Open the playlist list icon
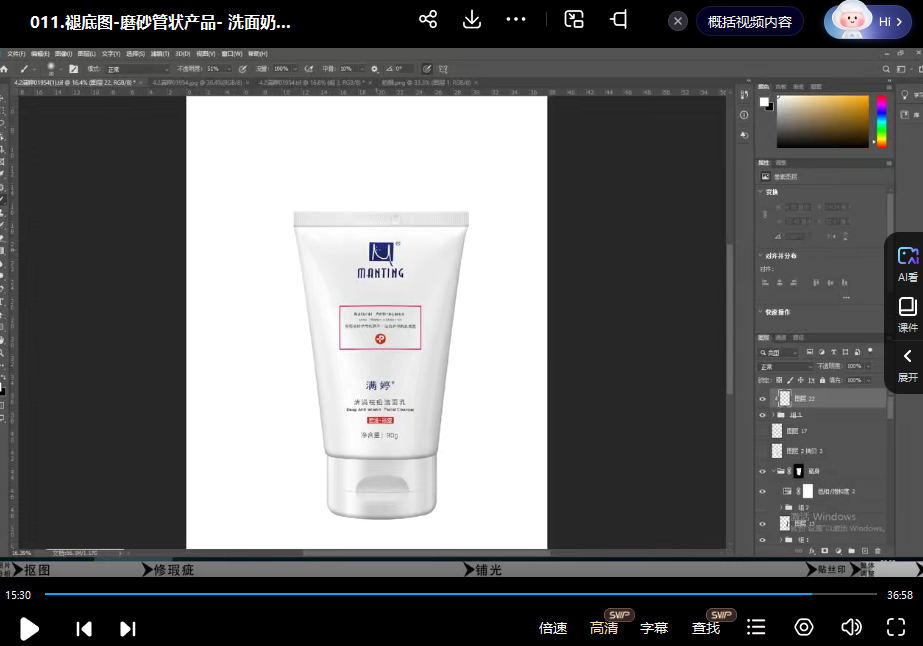The width and height of the screenshot is (923, 646). (x=757, y=627)
